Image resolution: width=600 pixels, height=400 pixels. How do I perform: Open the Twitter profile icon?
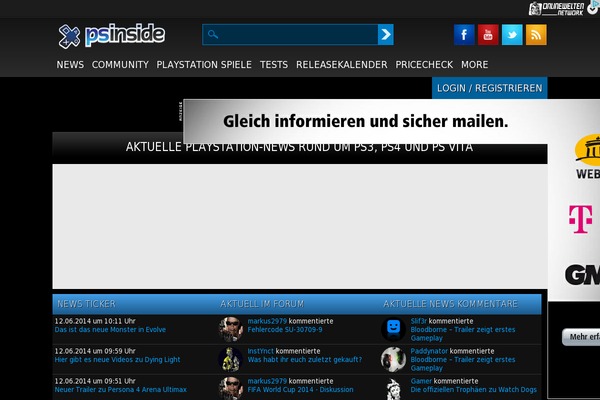point(512,35)
